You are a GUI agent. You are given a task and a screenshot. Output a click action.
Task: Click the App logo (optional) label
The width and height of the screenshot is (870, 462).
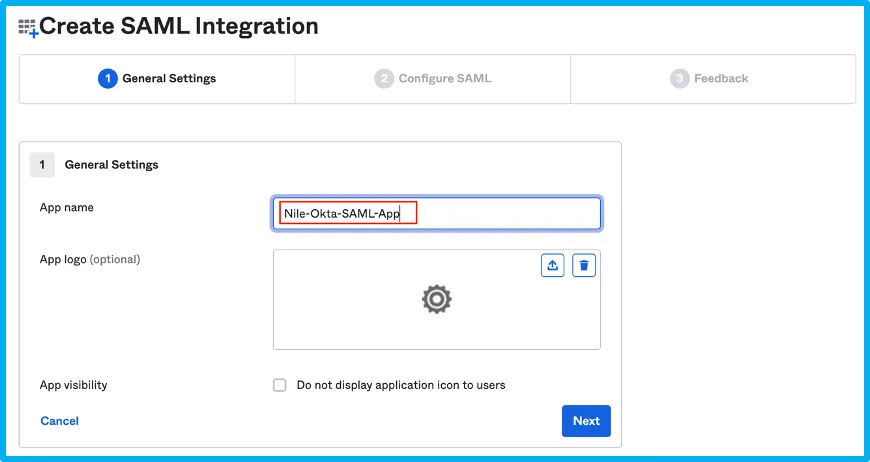pos(90,260)
